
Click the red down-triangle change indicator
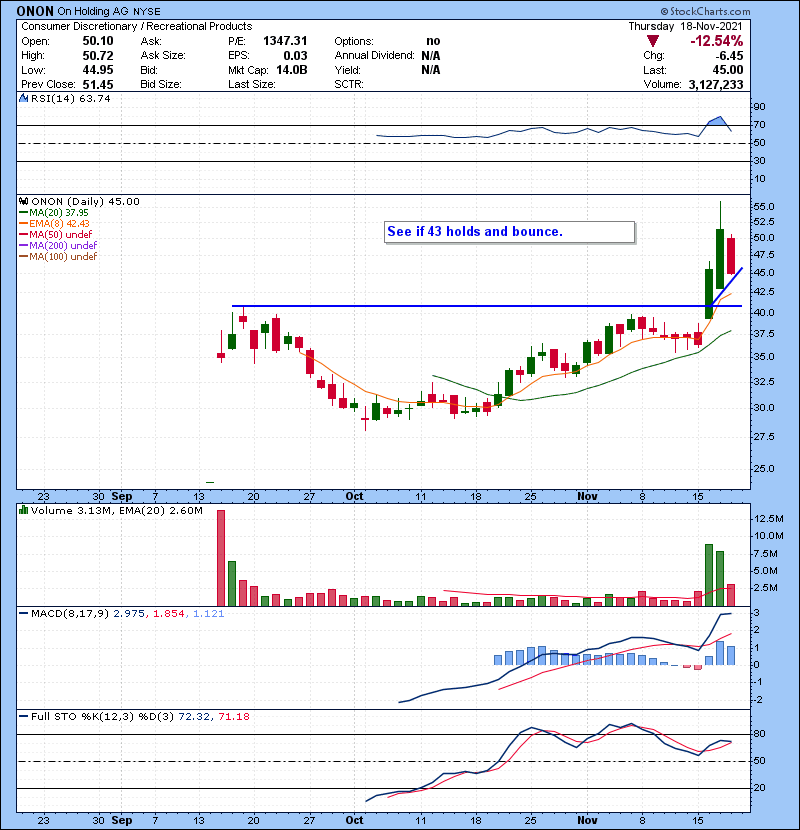[x=653, y=41]
